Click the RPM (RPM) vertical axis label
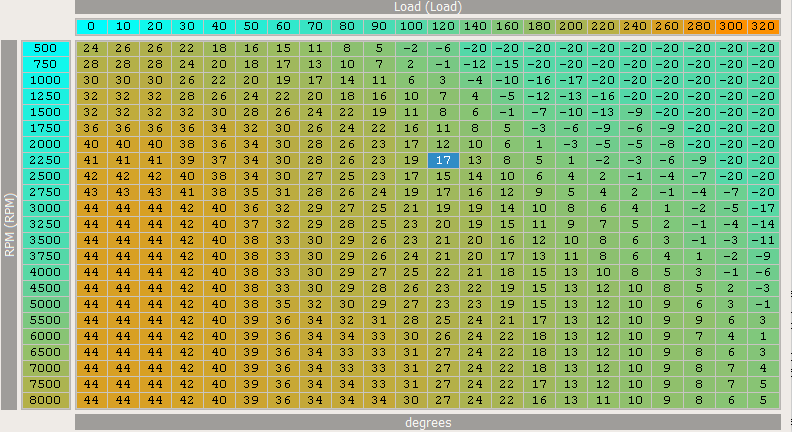 tap(9, 225)
